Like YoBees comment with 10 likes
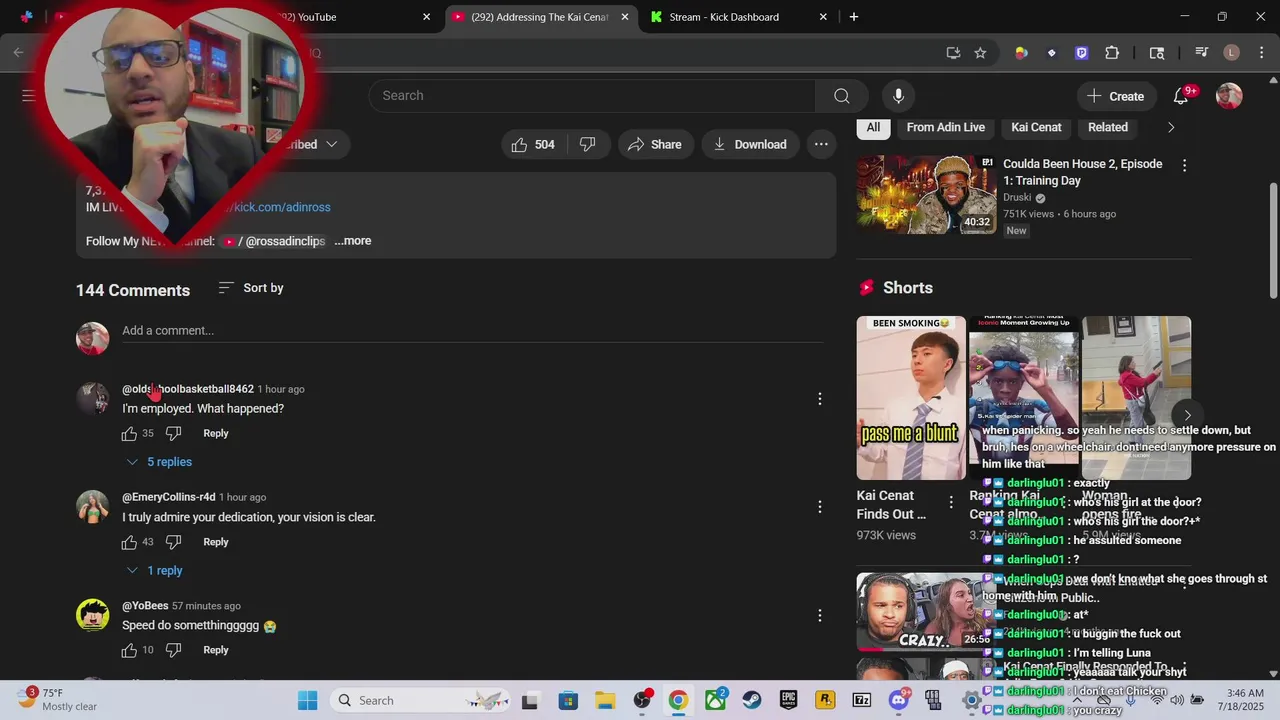 click(129, 650)
